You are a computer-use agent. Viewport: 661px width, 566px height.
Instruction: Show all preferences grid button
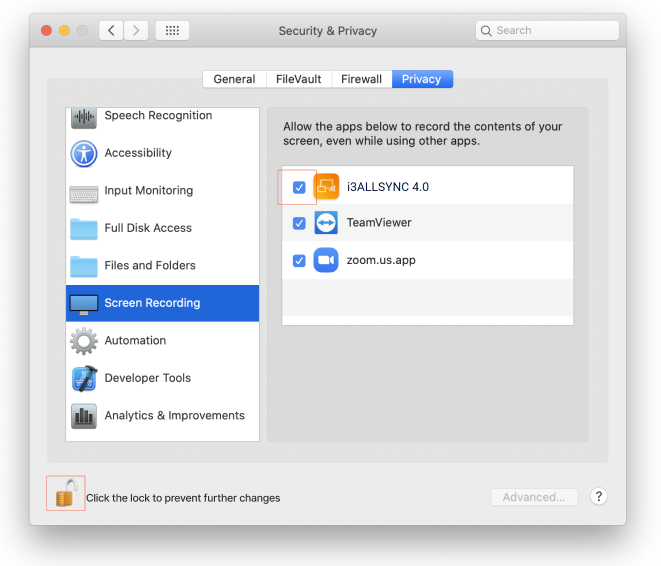[172, 31]
